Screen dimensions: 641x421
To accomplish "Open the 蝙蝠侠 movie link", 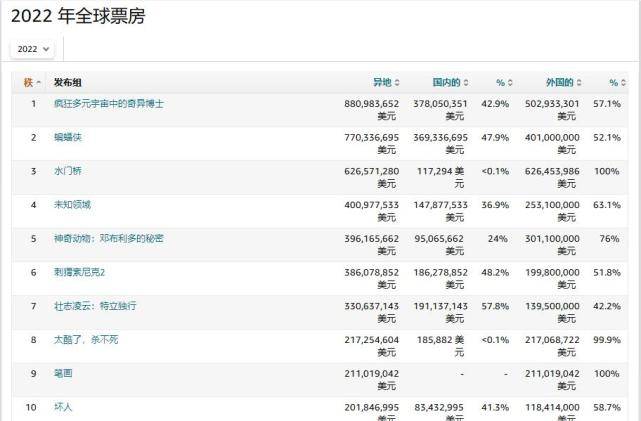I will (68, 137).
